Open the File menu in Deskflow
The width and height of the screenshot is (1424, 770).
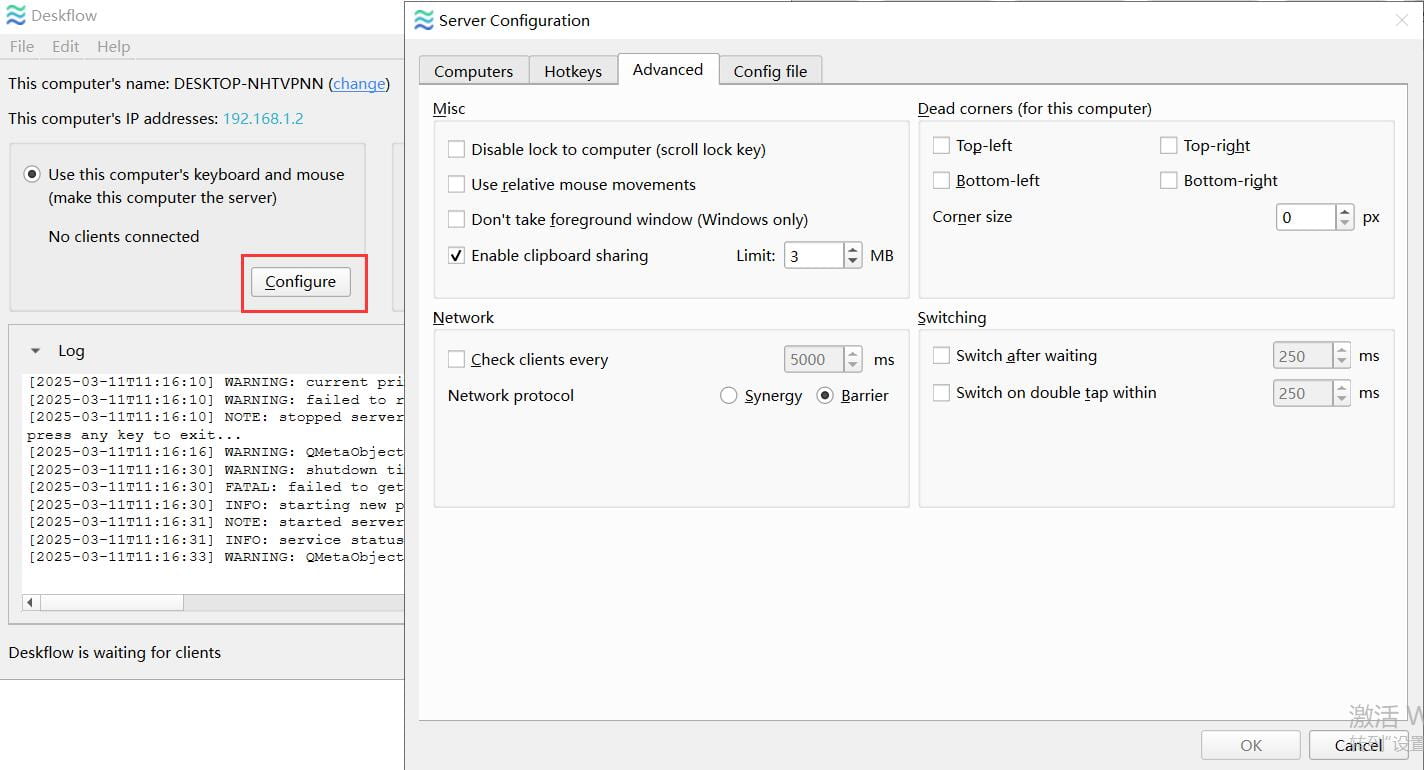tap(21, 46)
